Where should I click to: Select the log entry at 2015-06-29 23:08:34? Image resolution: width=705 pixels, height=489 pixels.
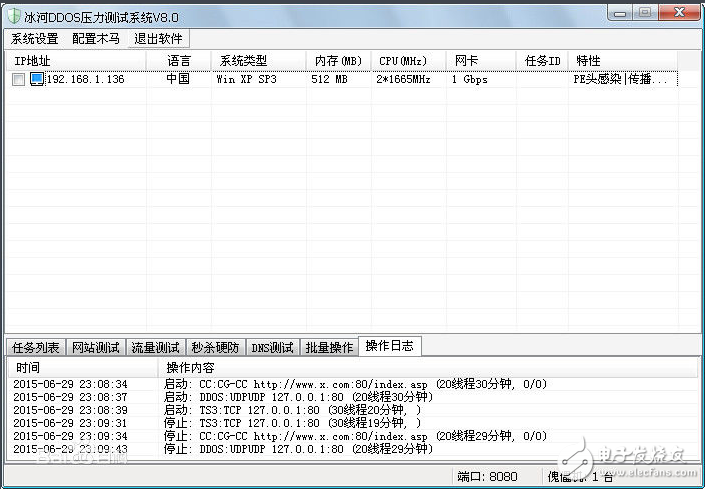coord(70,384)
